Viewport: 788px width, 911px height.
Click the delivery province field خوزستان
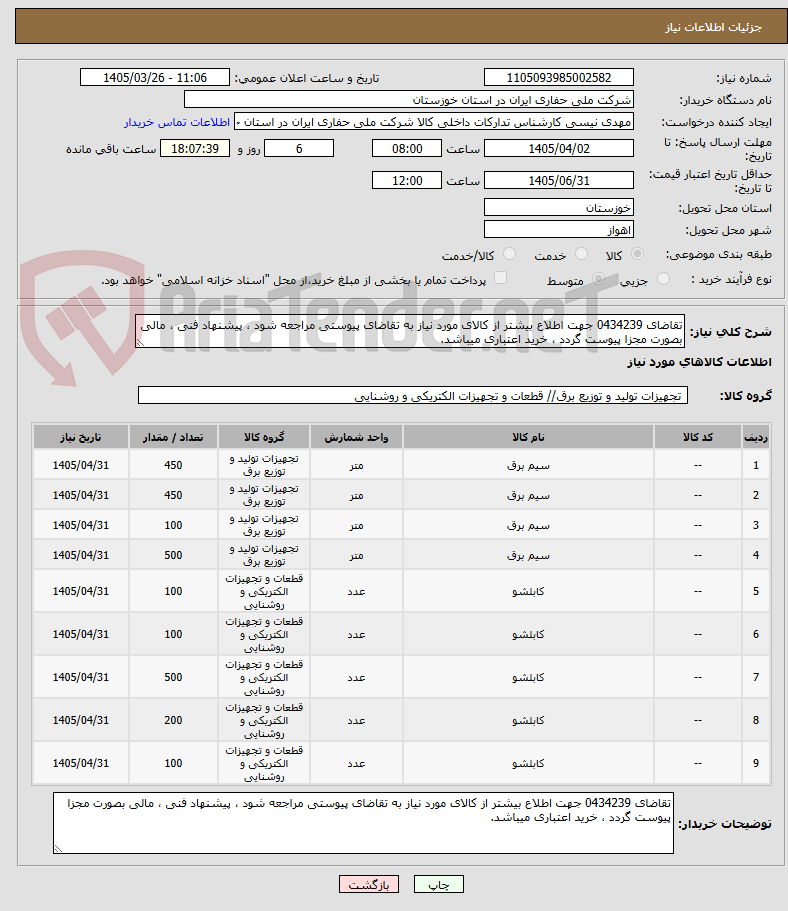tap(558, 207)
